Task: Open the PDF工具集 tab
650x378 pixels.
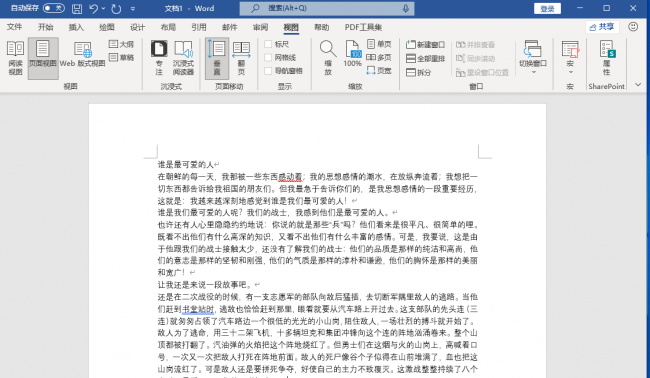Action: (x=363, y=27)
